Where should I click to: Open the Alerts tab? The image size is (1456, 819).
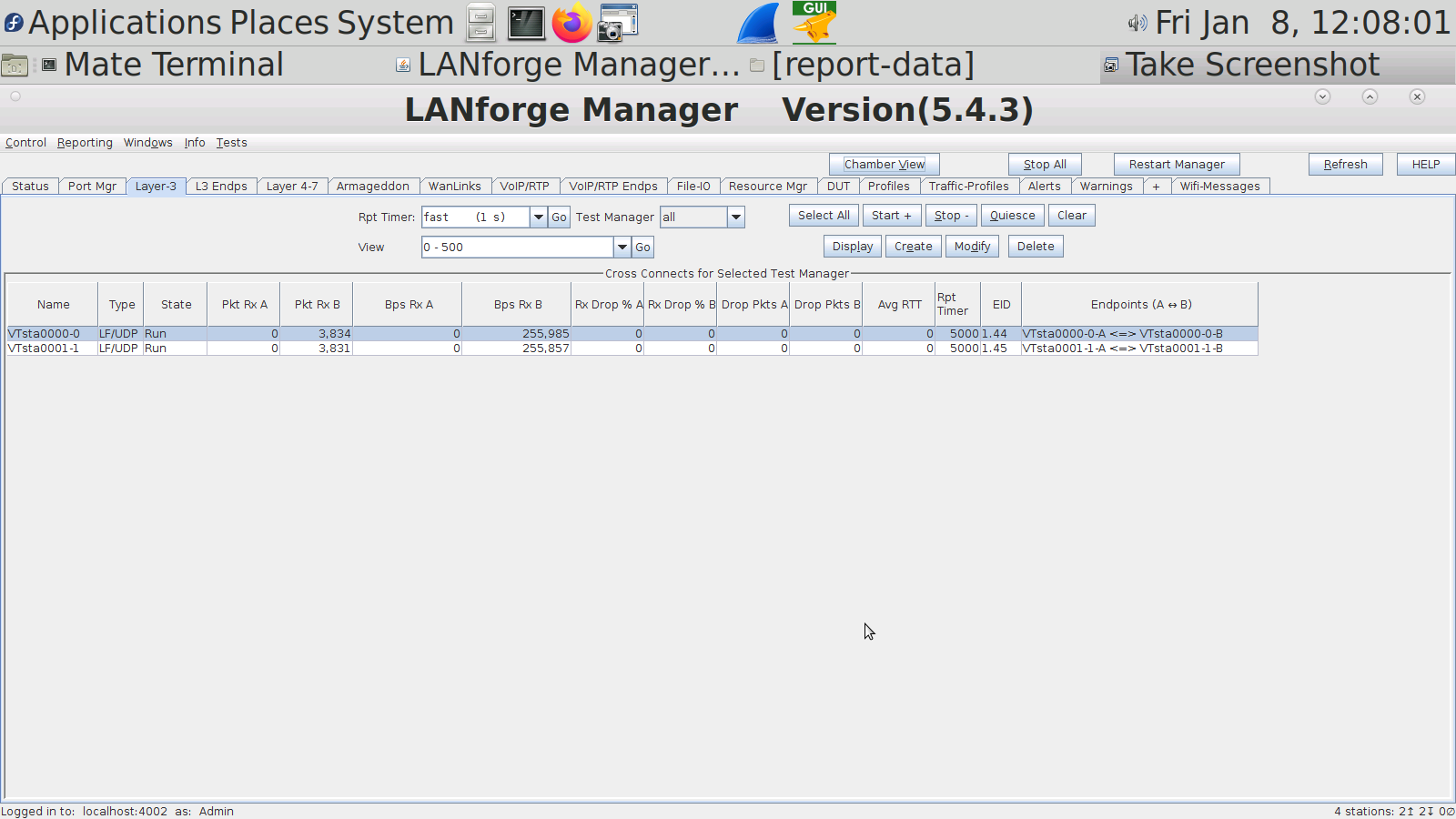1045,187
